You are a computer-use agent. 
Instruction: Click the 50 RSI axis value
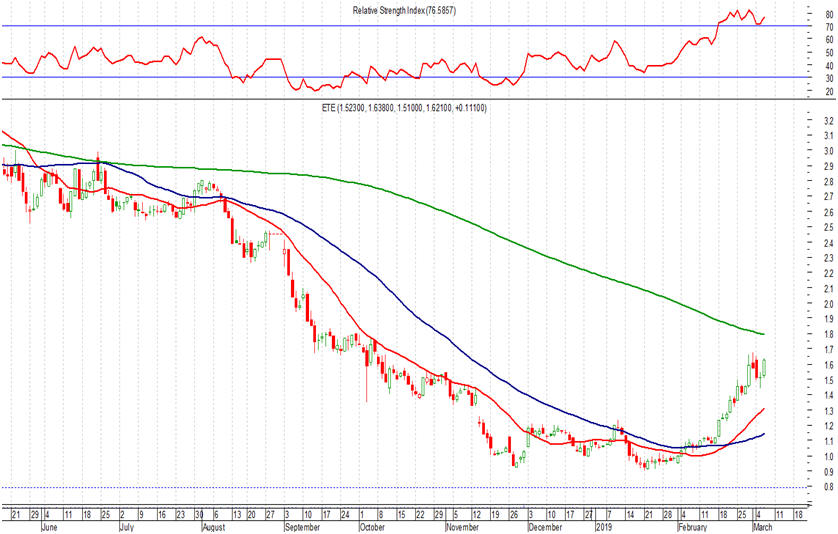pyautogui.click(x=829, y=52)
